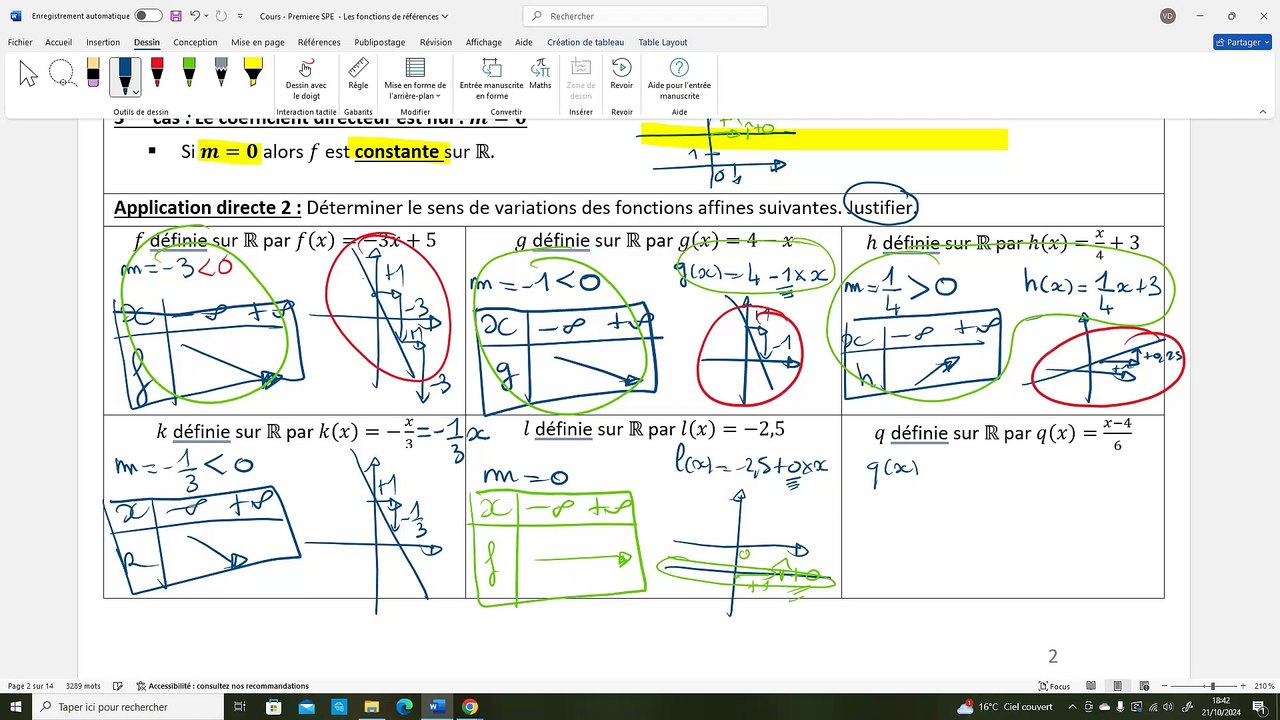Switch to Print Layout view

[1117, 686]
